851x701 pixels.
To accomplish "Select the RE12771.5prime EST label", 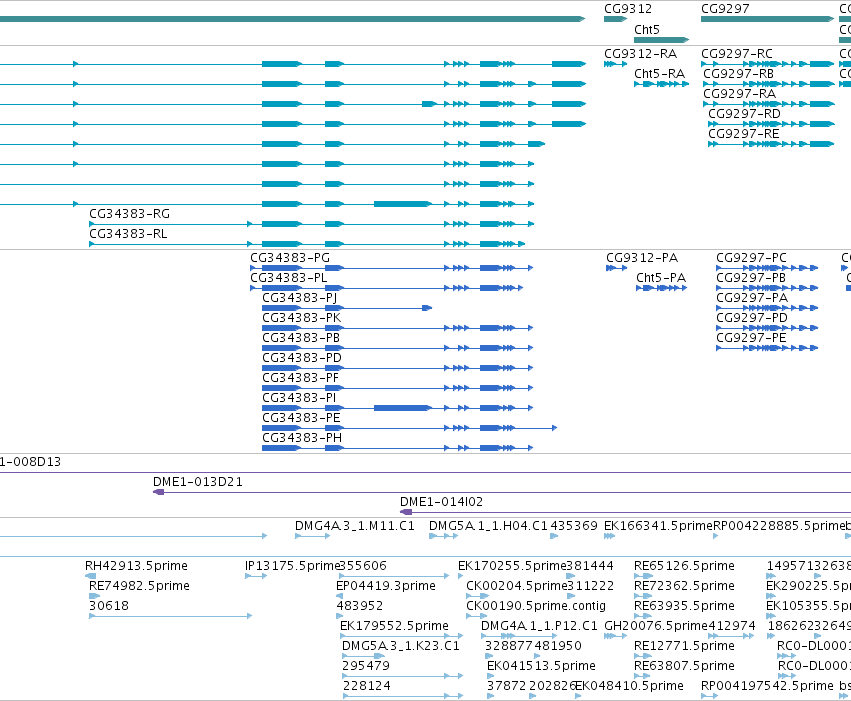I will (684, 646).
